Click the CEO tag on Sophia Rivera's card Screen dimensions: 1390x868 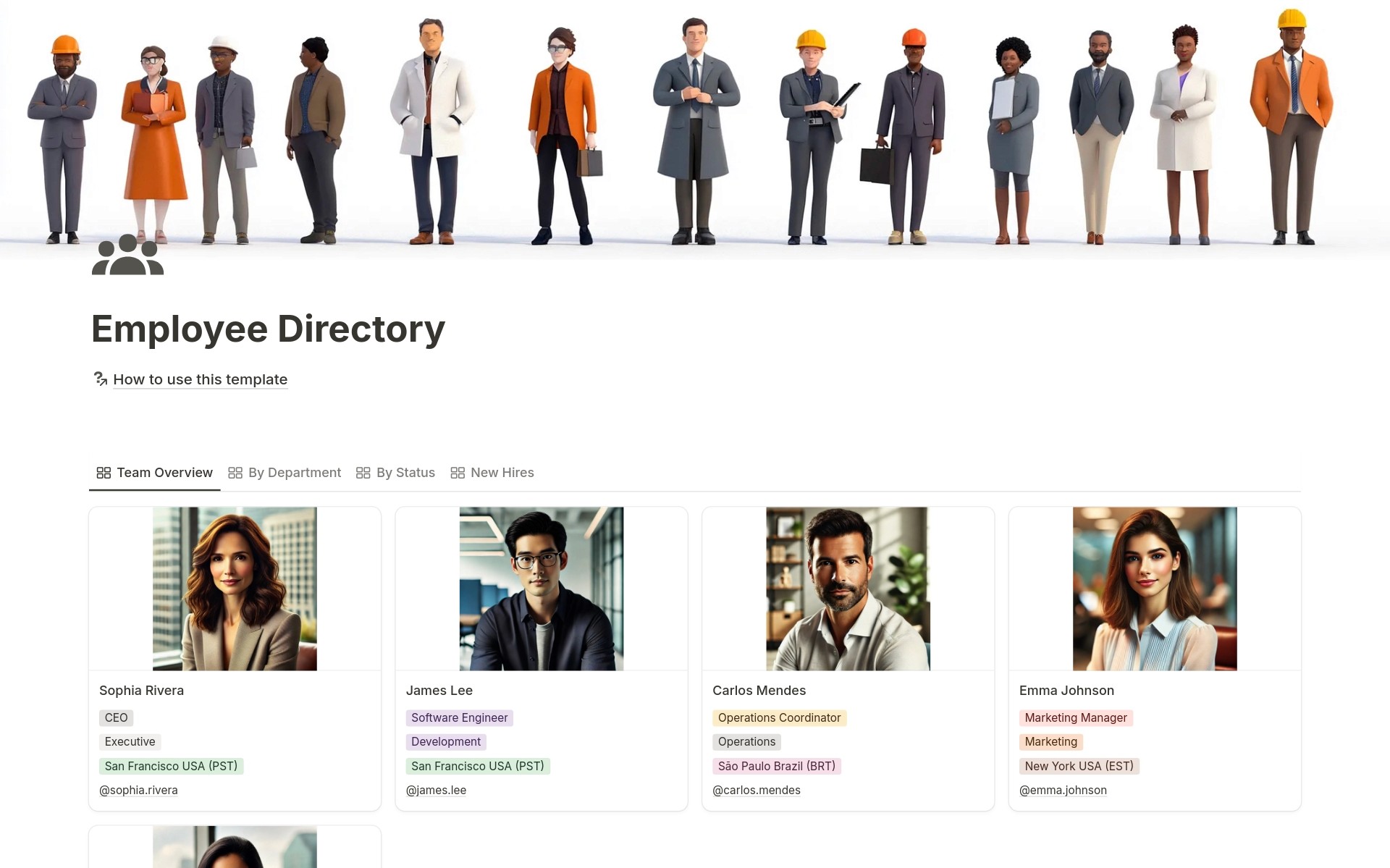tap(116, 717)
